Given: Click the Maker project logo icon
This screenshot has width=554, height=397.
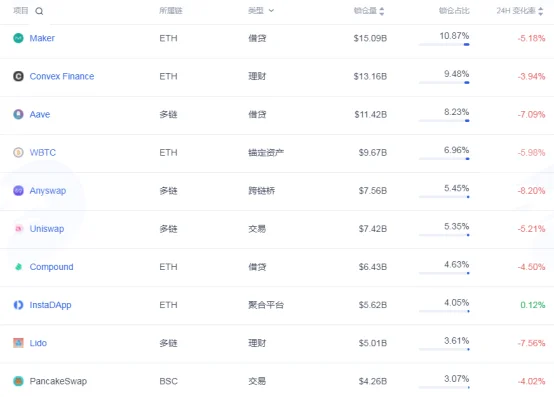Looking at the screenshot, I should [18, 38].
